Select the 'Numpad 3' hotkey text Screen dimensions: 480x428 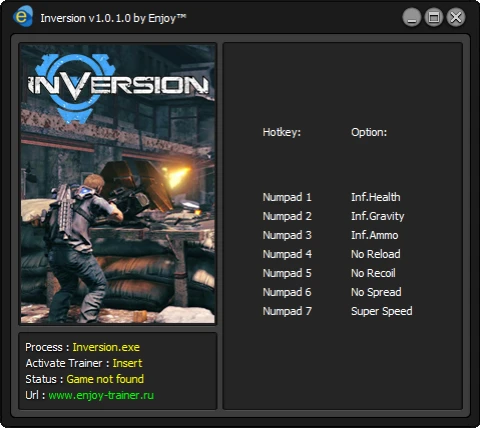tap(287, 235)
